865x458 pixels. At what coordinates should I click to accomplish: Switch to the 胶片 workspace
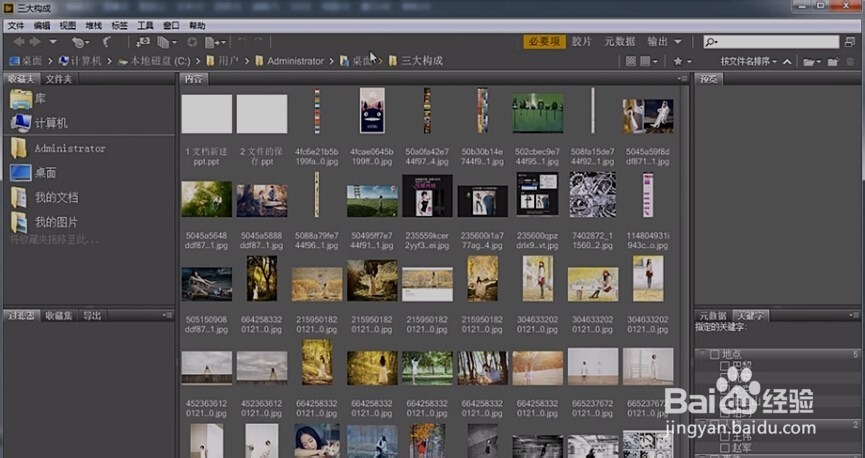tap(581, 42)
